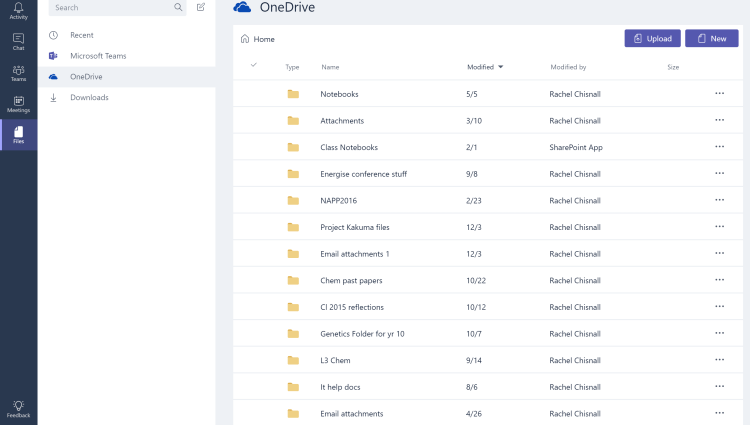The height and width of the screenshot is (425, 750).
Task: Go to Teams in the left rail
Action: pos(18,72)
